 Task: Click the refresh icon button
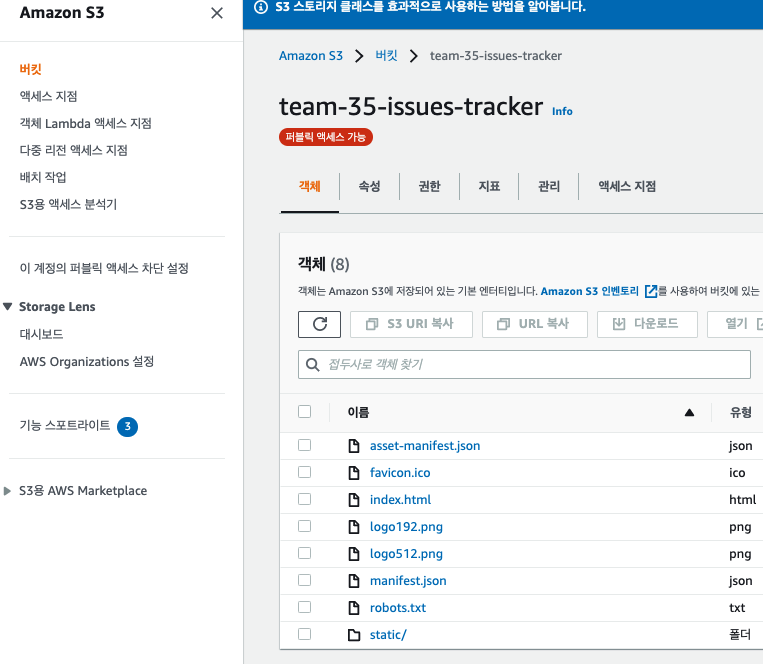point(319,324)
